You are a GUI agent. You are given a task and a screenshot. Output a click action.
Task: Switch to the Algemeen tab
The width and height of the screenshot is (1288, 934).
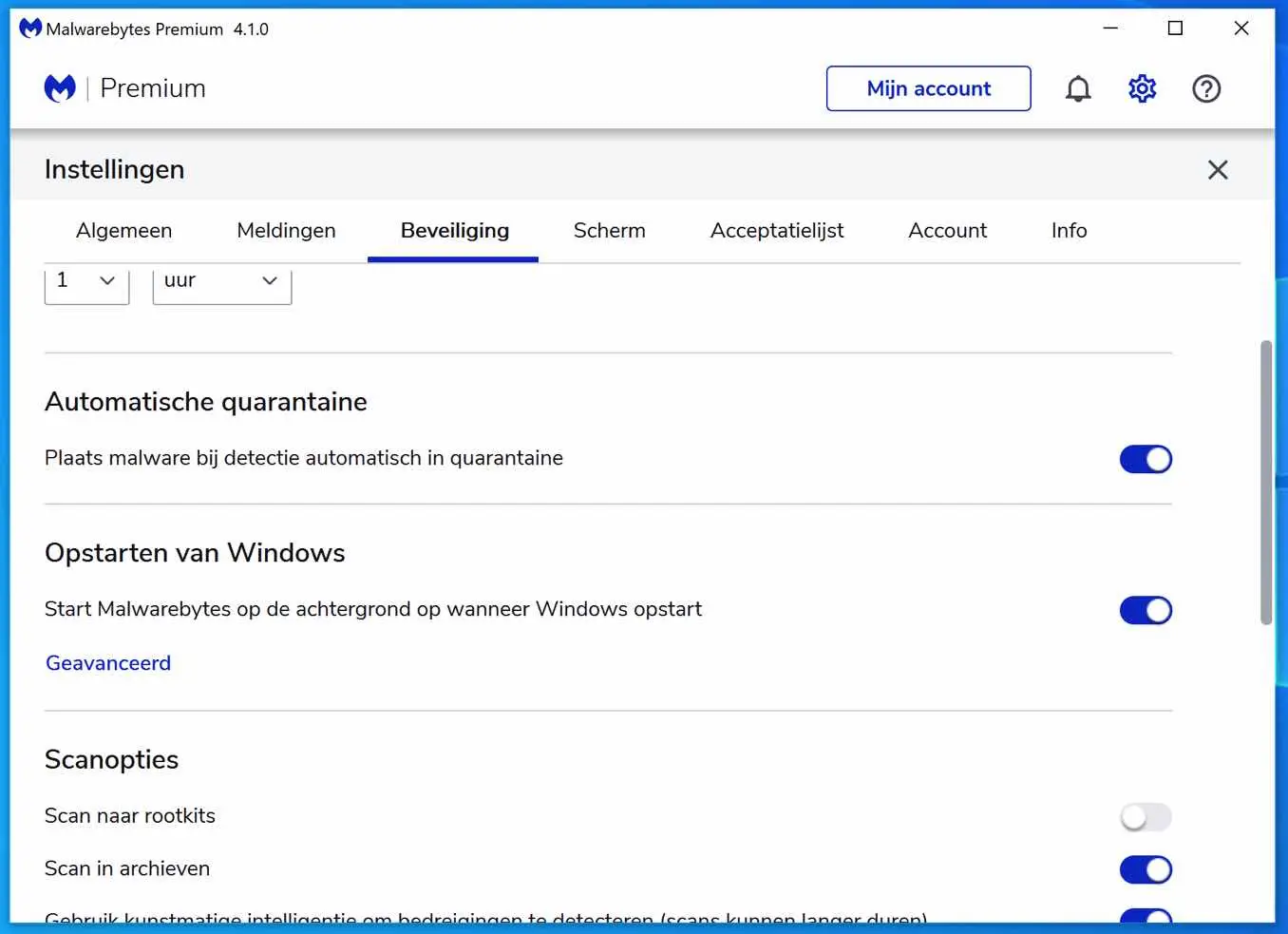click(124, 230)
